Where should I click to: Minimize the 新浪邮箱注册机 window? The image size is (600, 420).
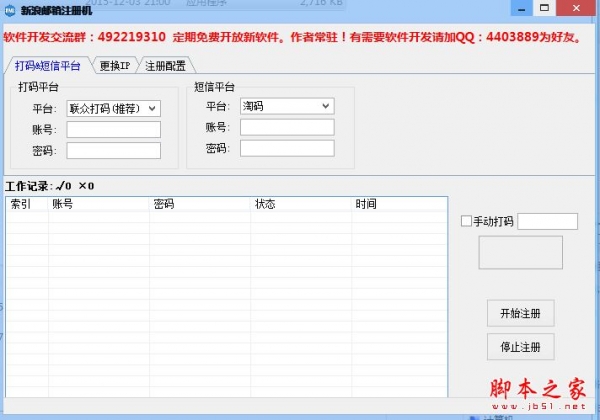521,8
